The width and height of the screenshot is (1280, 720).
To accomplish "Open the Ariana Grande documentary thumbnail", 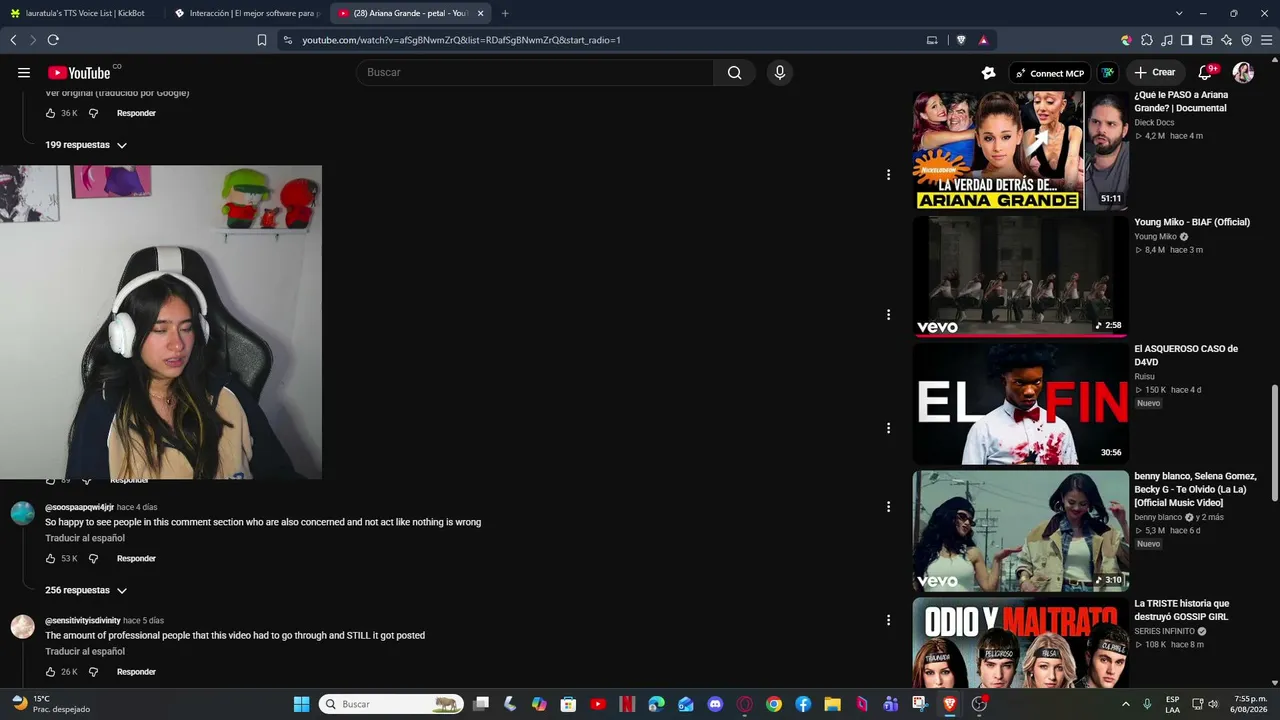I will coord(1020,150).
